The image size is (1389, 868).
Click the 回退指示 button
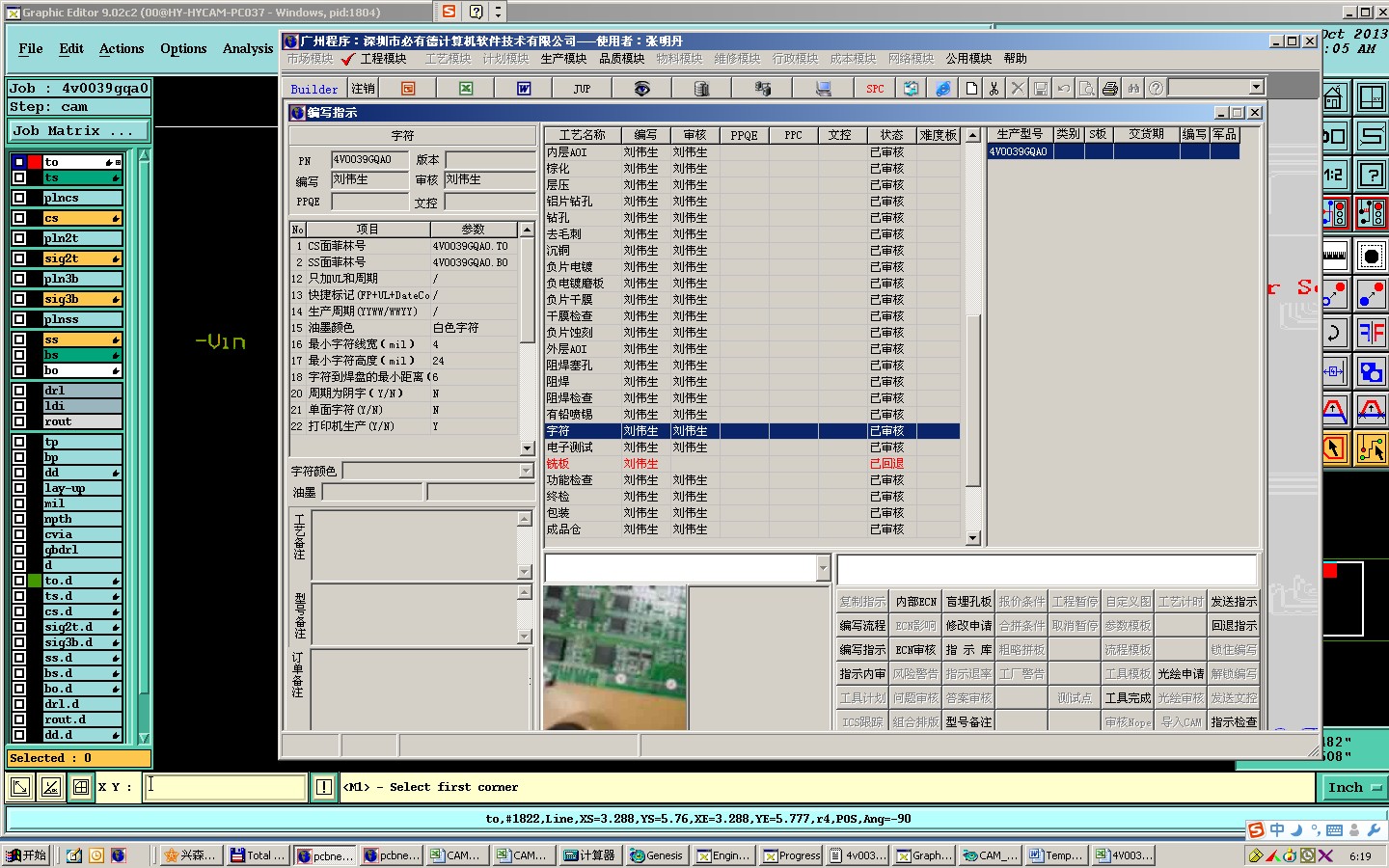(1234, 626)
